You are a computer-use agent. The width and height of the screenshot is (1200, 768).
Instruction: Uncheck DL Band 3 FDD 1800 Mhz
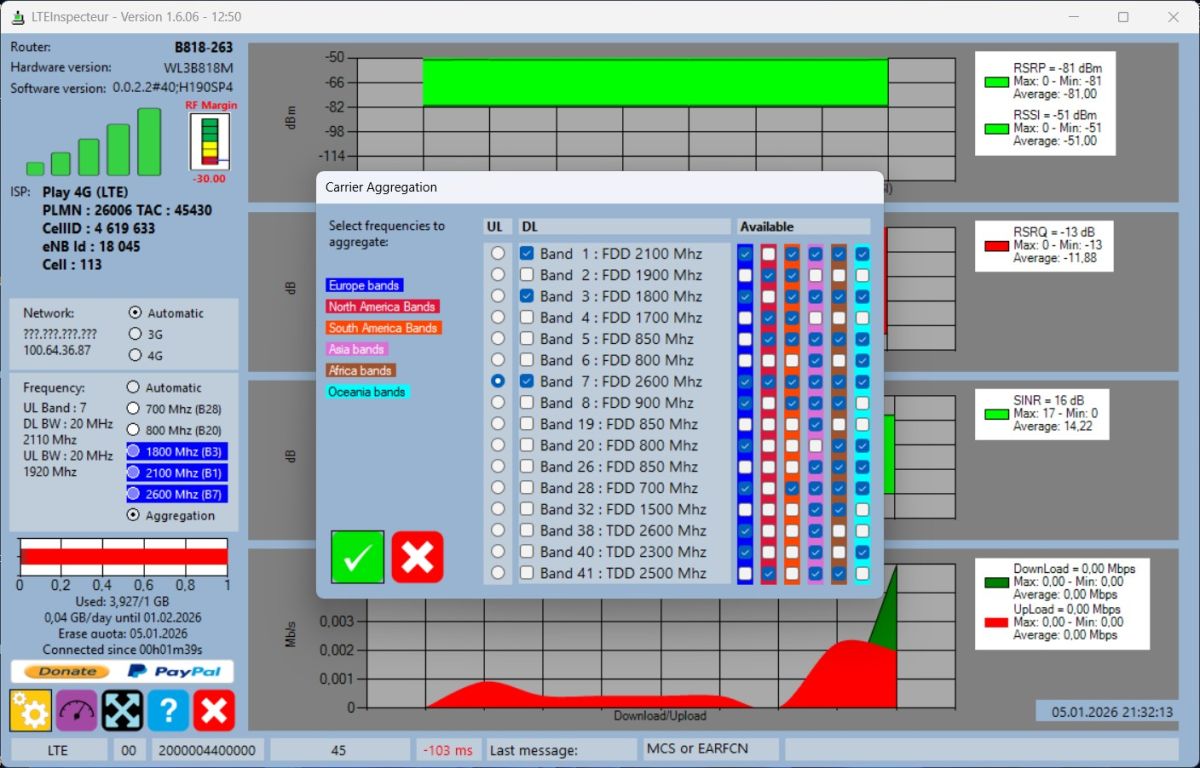527,296
